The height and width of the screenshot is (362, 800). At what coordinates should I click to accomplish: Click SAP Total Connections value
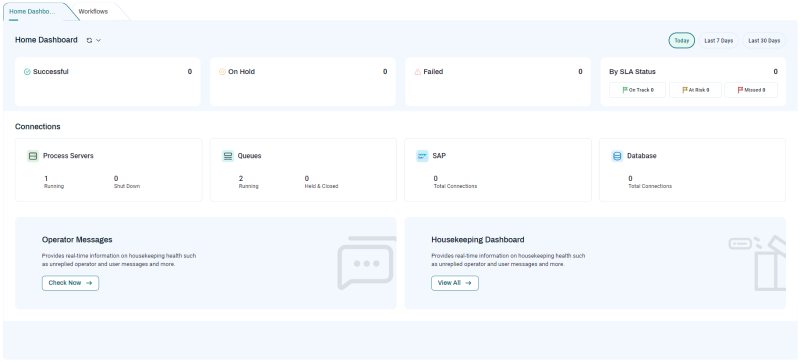(x=436, y=178)
